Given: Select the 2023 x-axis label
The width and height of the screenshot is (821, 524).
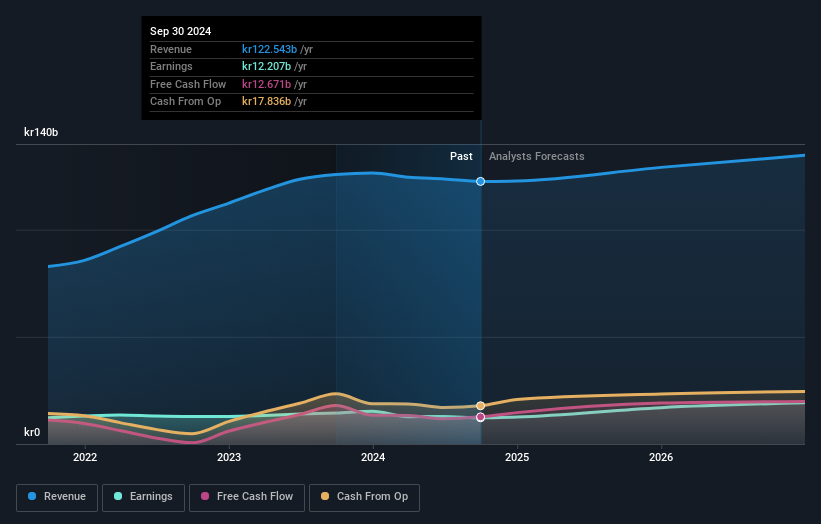Looking at the screenshot, I should pos(229,457).
